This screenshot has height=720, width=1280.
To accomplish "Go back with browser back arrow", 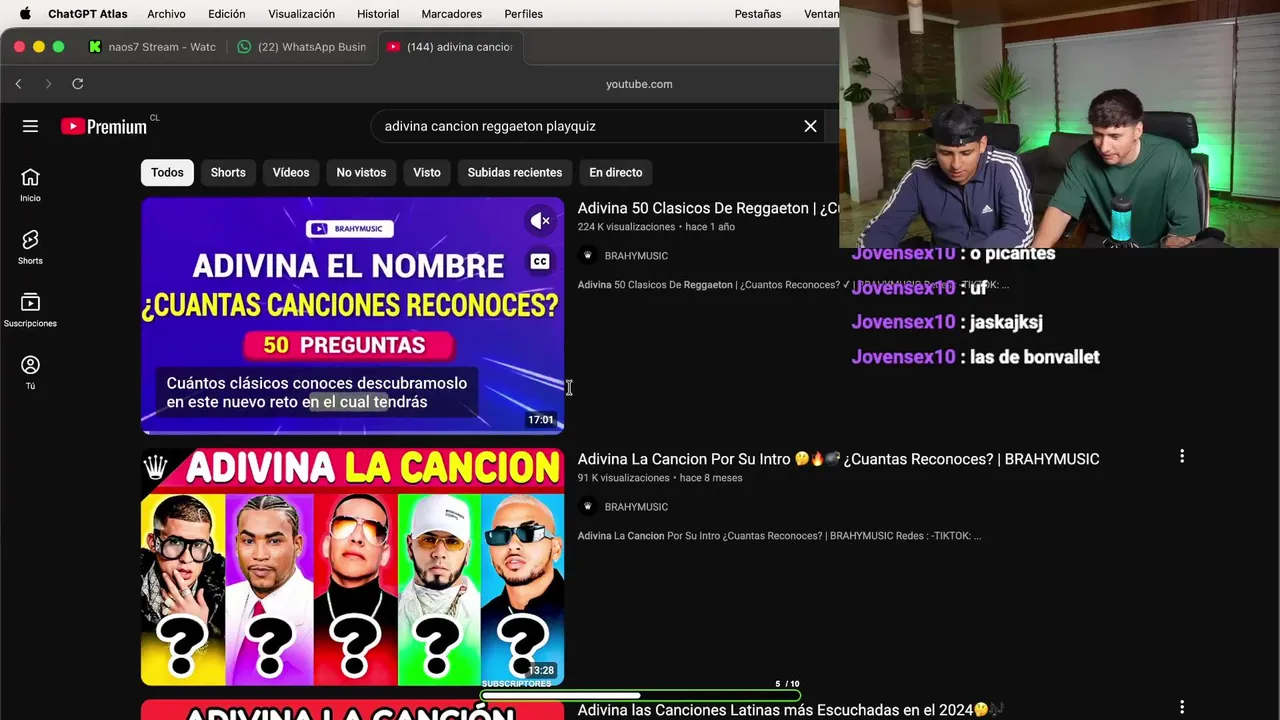I will tap(18, 84).
